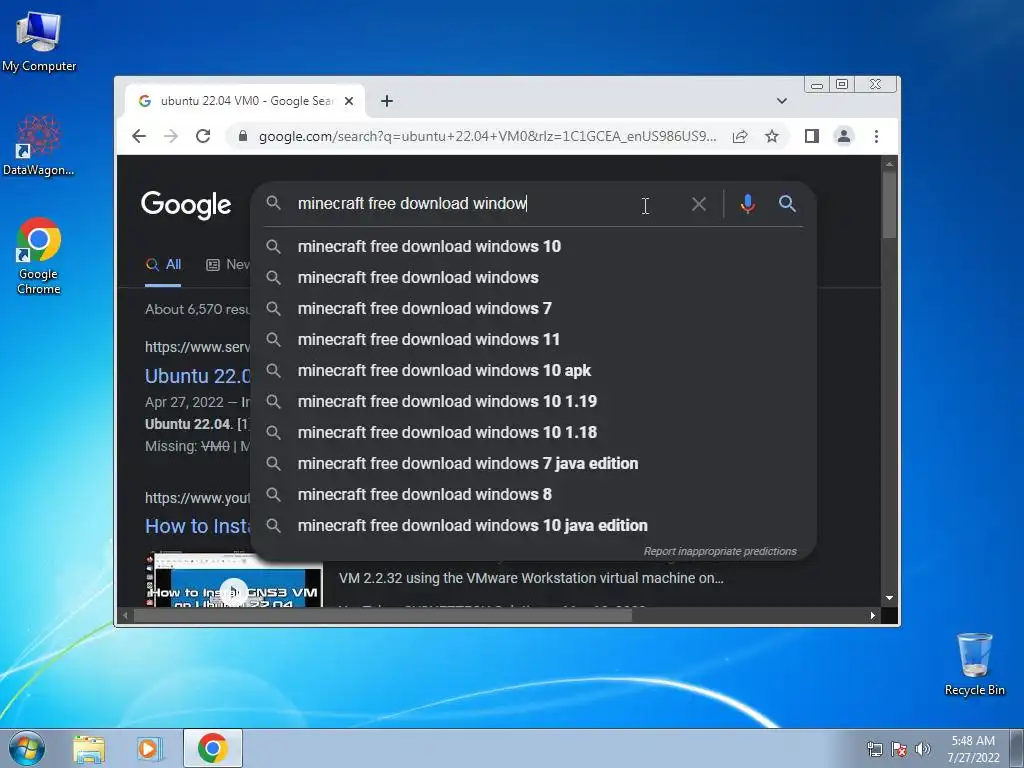Screen dimensions: 1024x768
Task: Click the Action Center flag tray icon
Action: coord(899,749)
